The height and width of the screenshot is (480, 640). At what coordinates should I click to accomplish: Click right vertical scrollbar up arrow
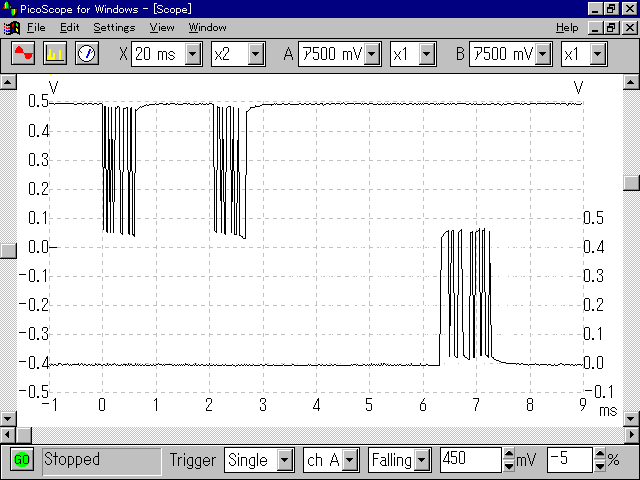pyautogui.click(x=631, y=82)
